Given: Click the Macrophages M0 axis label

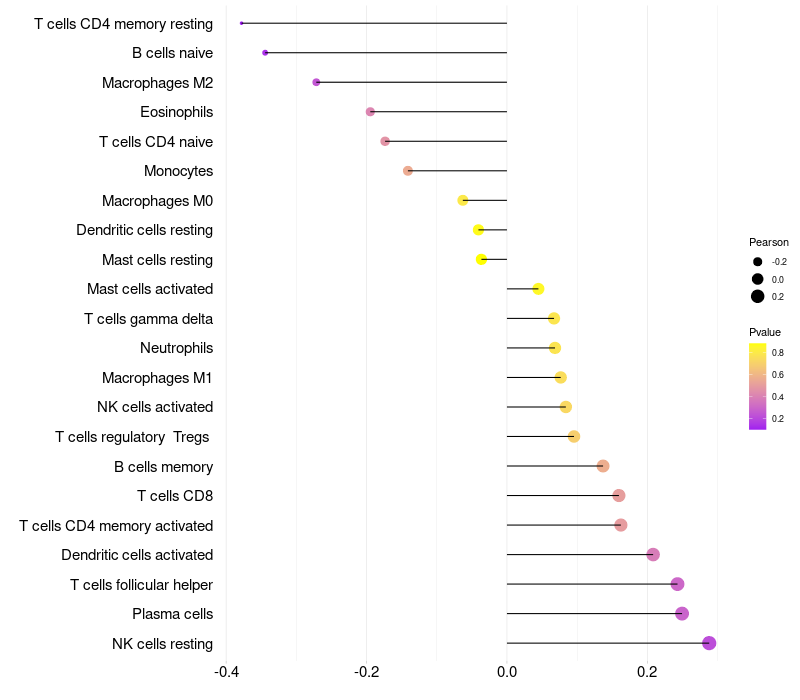Looking at the screenshot, I should (157, 201).
